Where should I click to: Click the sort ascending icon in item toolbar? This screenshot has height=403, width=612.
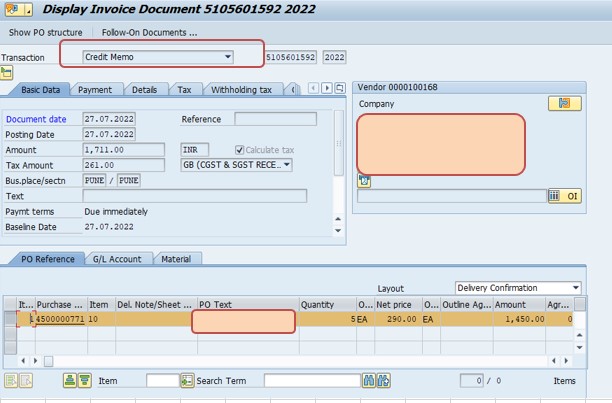(70, 380)
